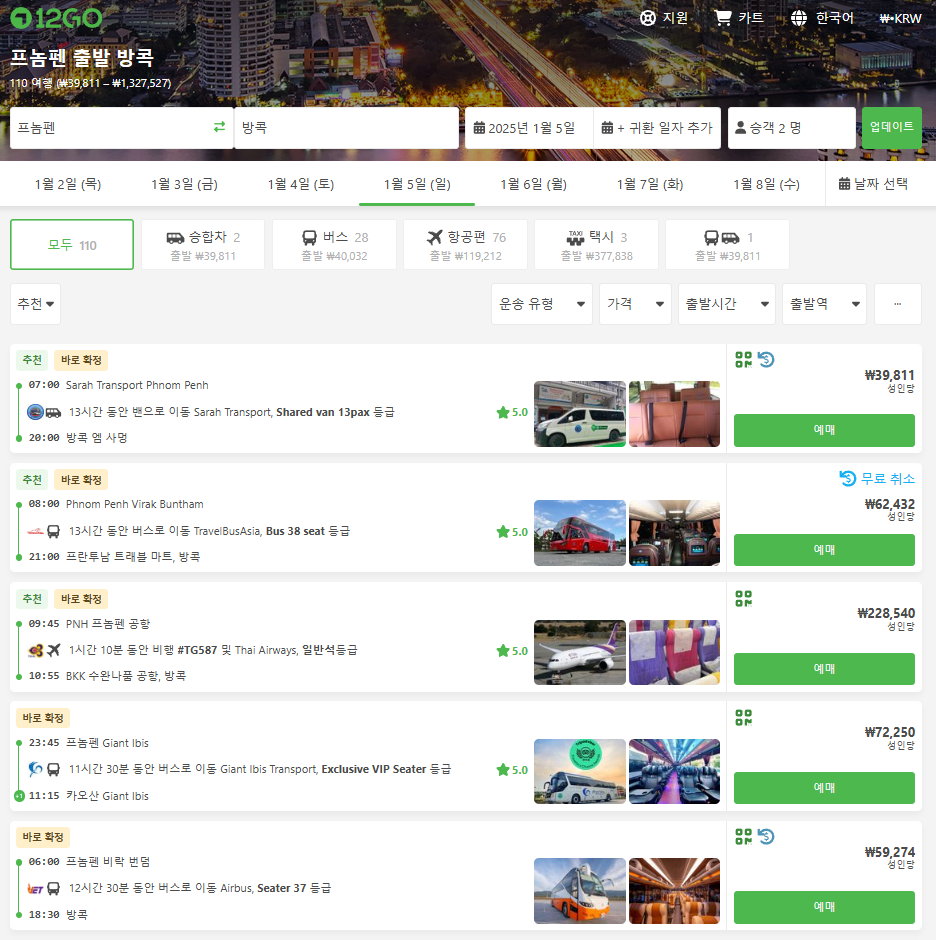Open support via lifebuoy 지원 icon

[x=664, y=18]
